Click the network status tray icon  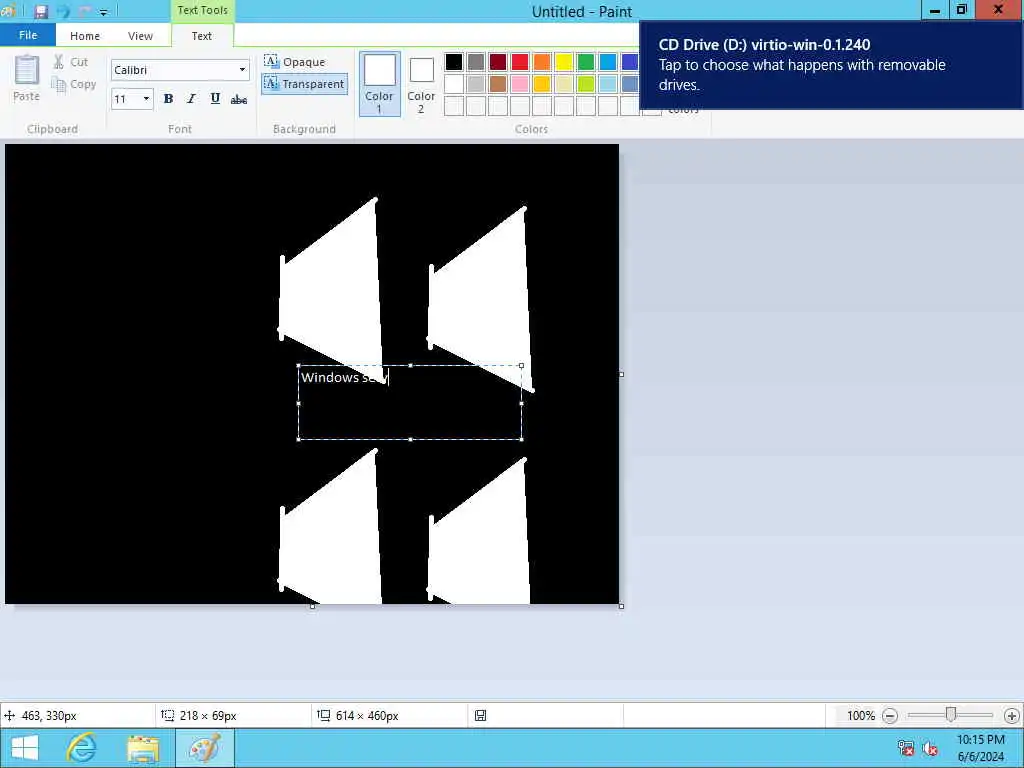(905, 748)
